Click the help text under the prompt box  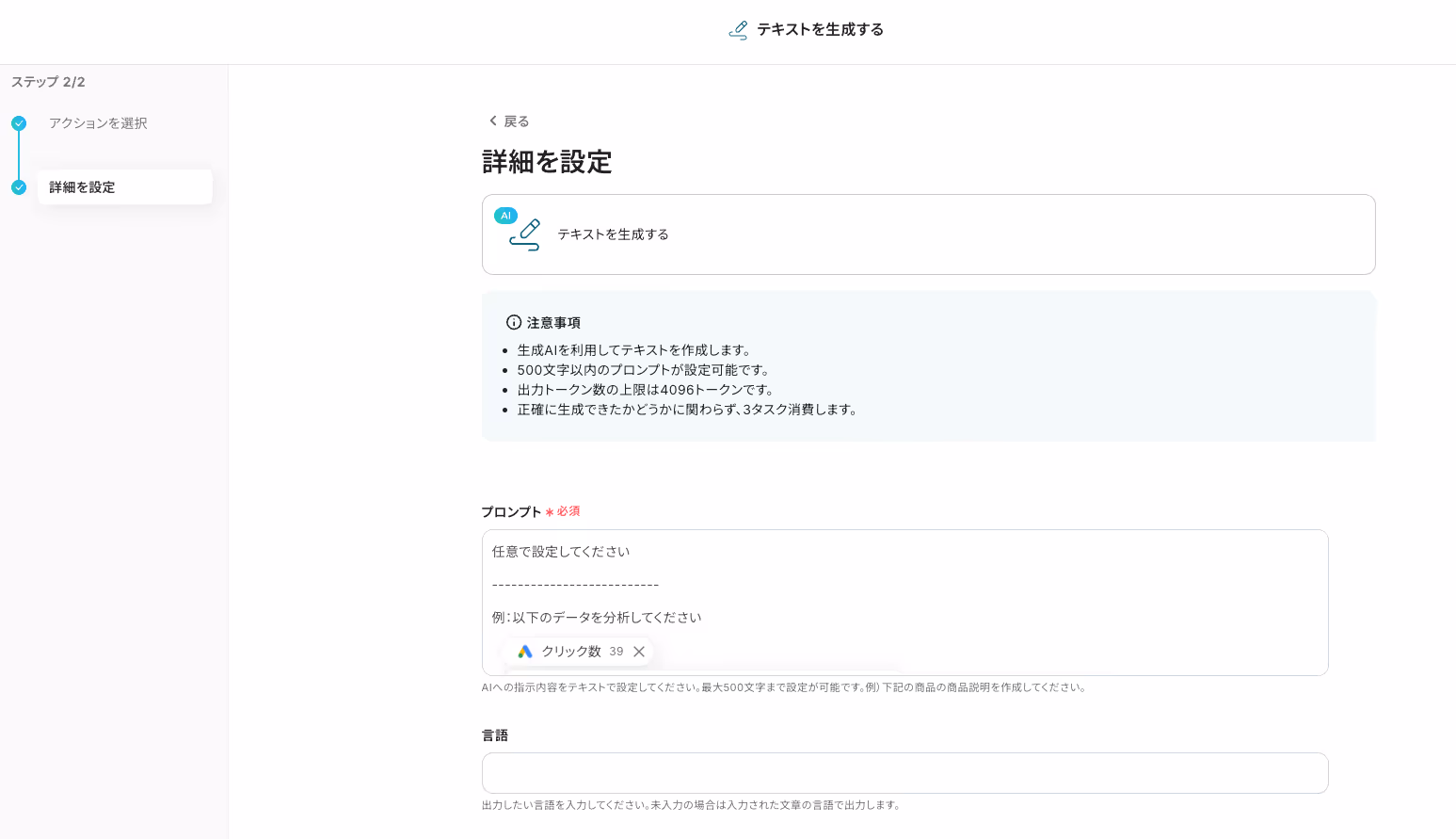click(x=786, y=687)
